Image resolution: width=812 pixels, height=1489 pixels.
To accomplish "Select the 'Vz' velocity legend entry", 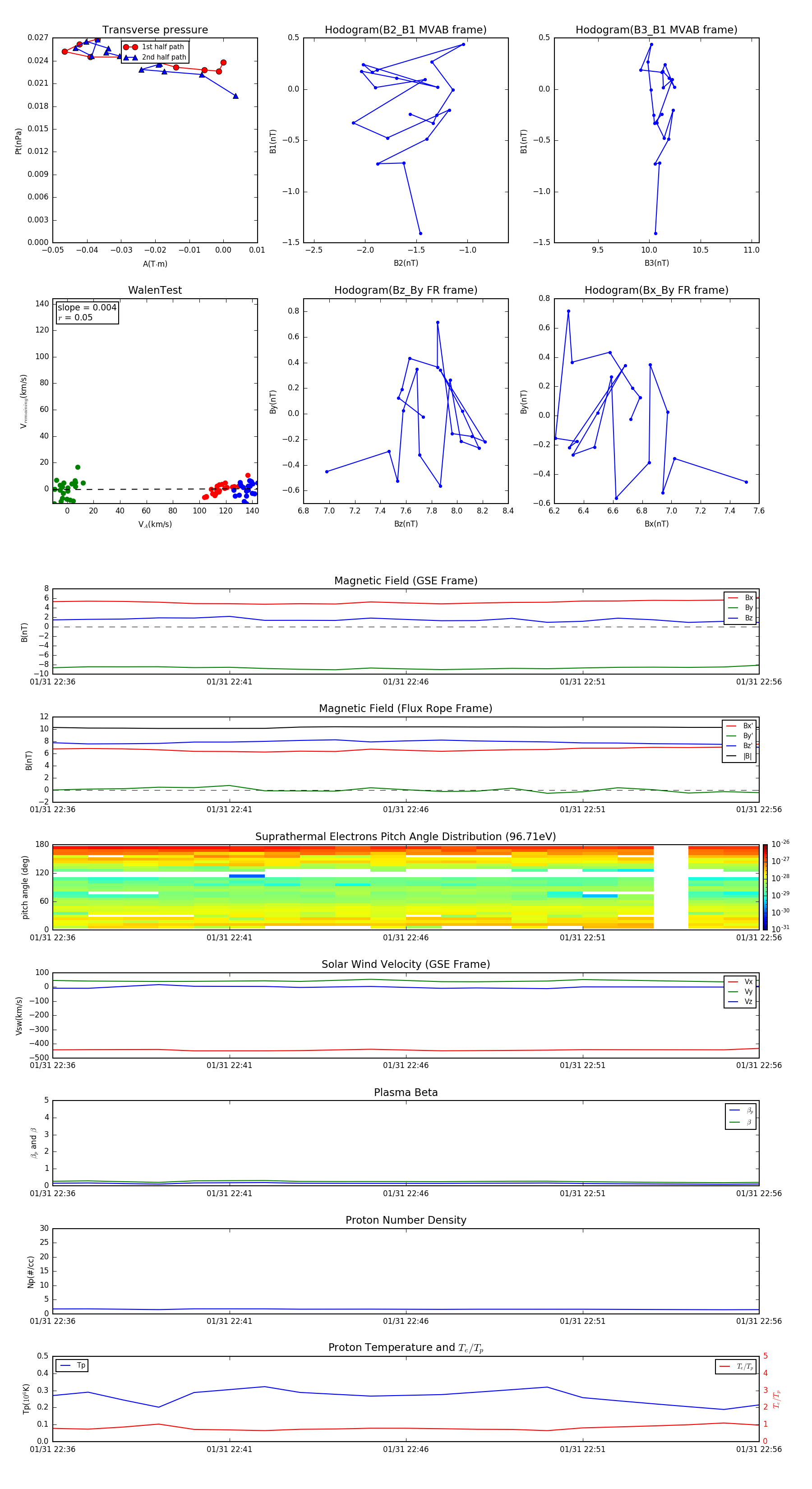I will (741, 1002).
